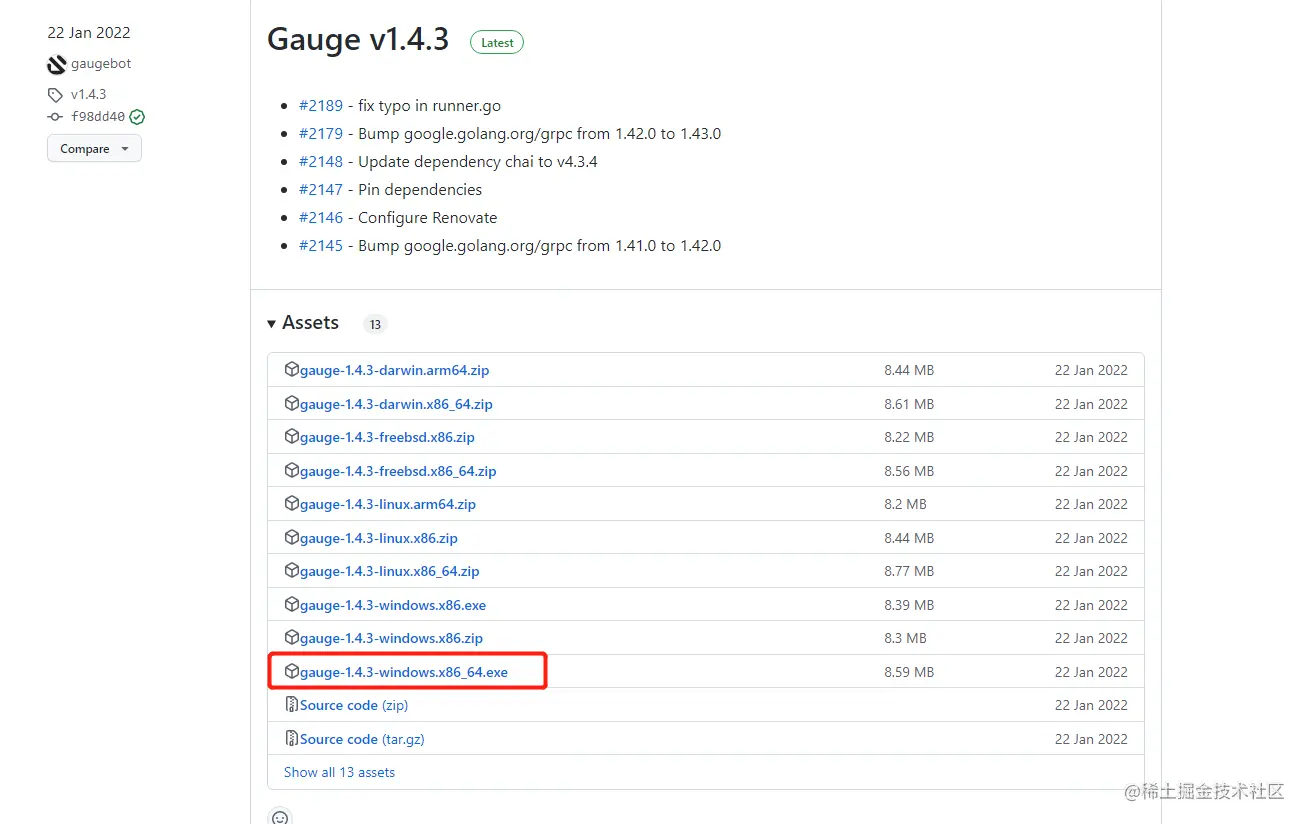
Task: Collapse the Assets section triangle
Action: coord(272,323)
